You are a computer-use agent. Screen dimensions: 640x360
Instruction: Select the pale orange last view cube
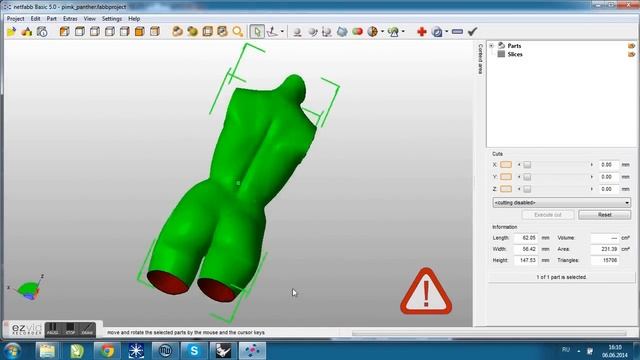click(155, 31)
